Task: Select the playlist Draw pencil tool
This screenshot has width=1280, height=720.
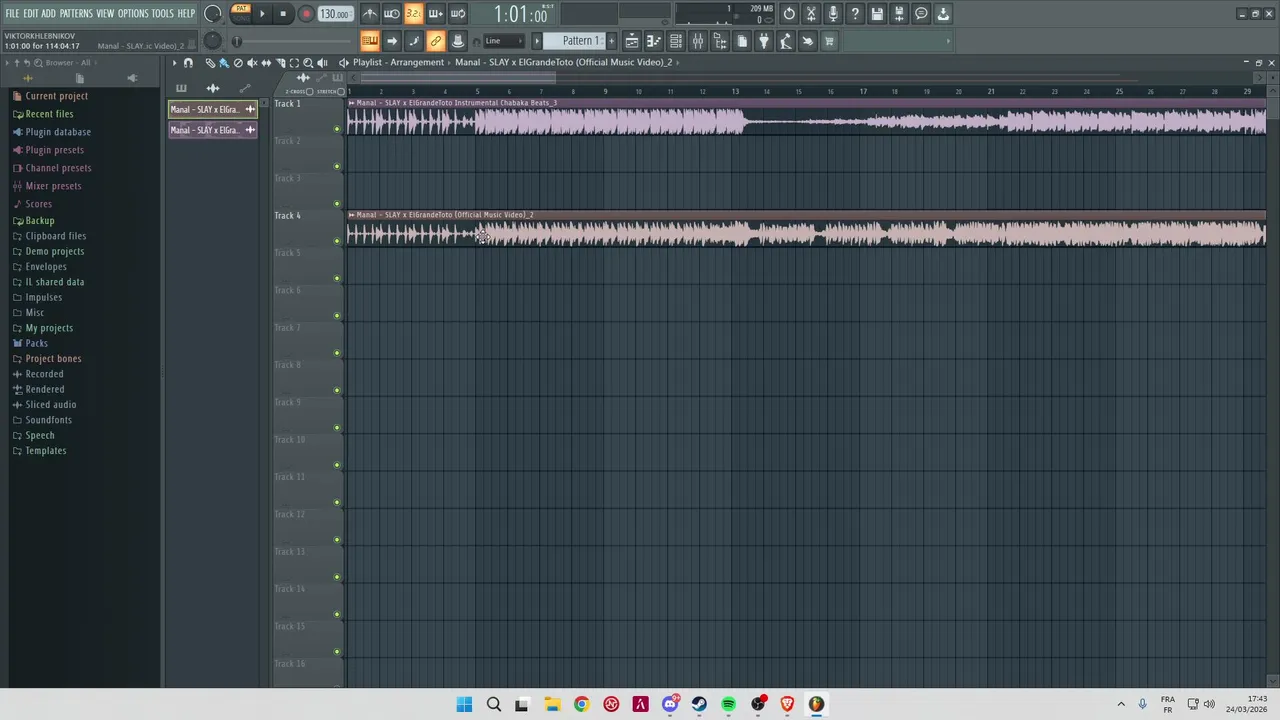Action: [210, 62]
